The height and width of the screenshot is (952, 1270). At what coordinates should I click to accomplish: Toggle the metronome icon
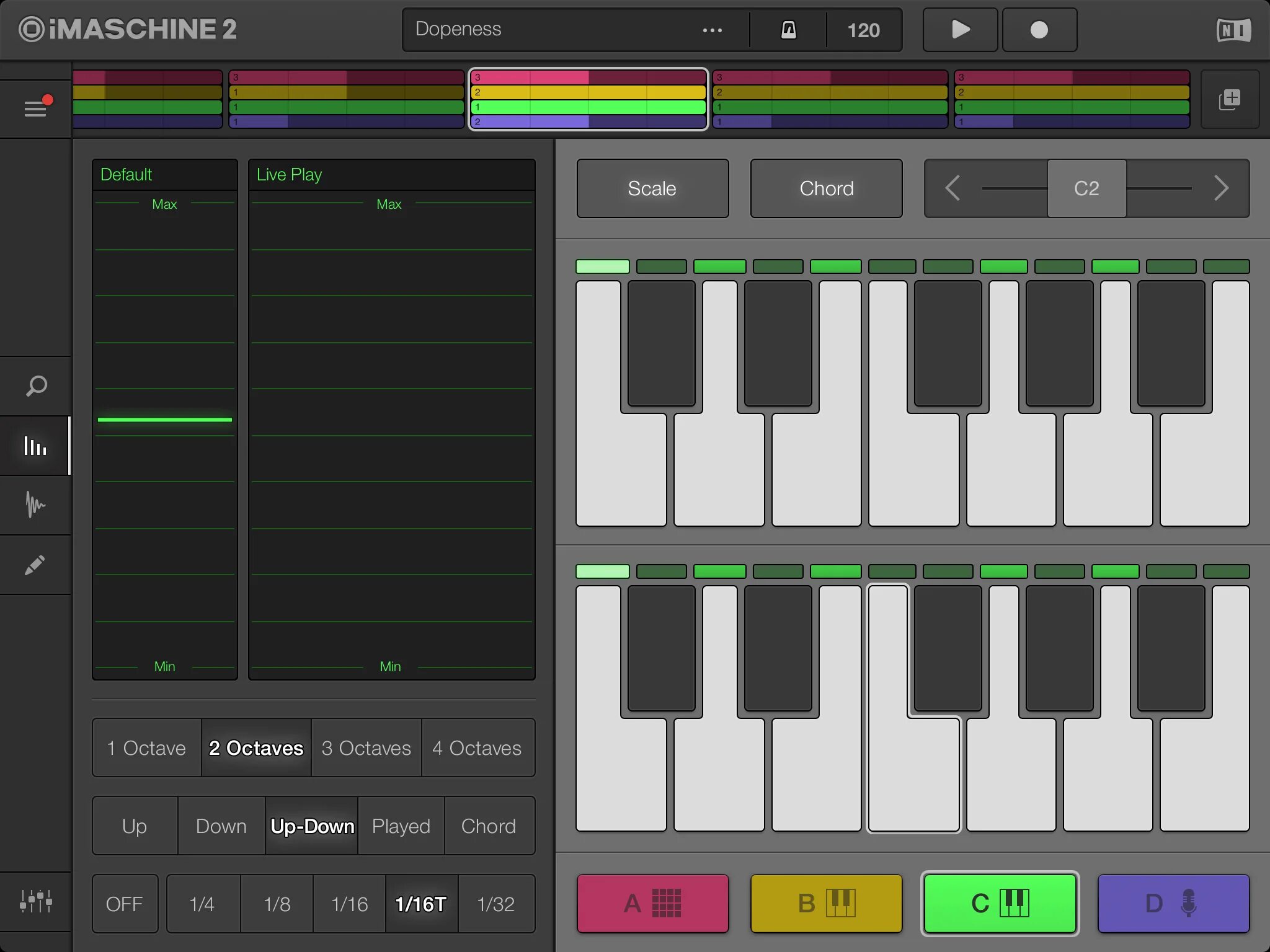pyautogui.click(x=788, y=30)
